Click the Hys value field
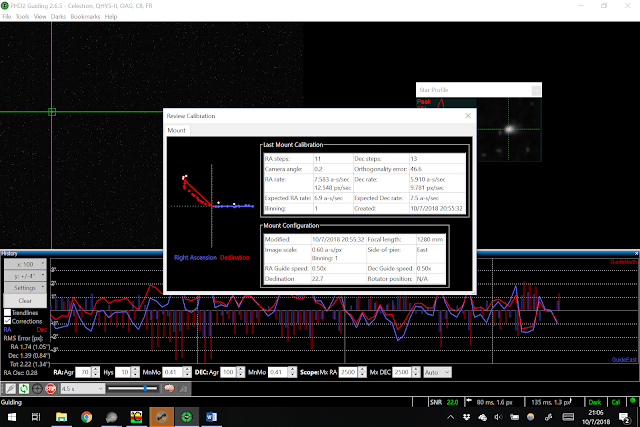This screenshot has height=427, width=640. tap(123, 372)
